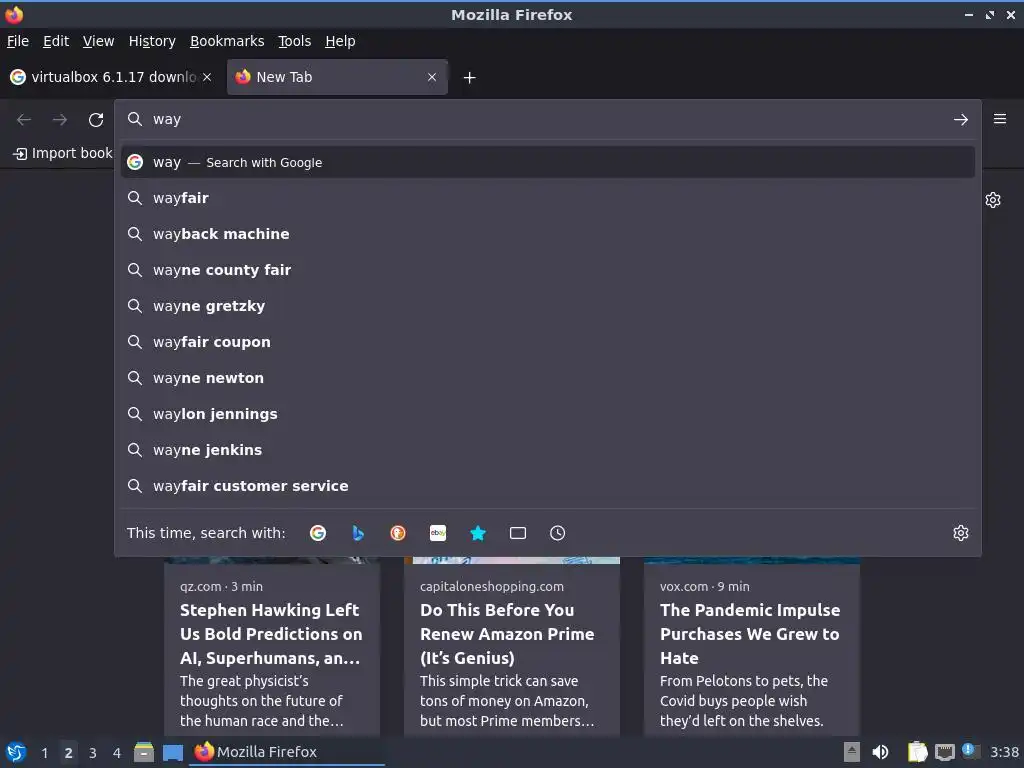Choose the 'wayfair' suggestion

(x=548, y=198)
